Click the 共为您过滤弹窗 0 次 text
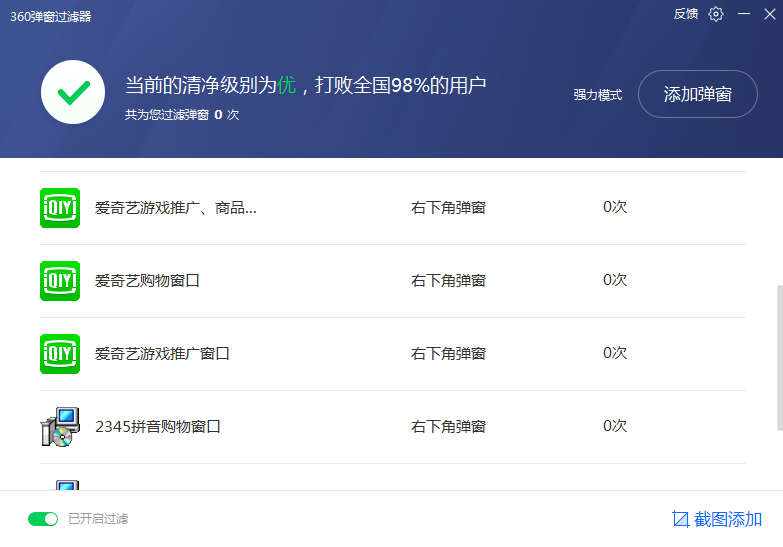Screen dimensions: 783x547 click(x=182, y=115)
